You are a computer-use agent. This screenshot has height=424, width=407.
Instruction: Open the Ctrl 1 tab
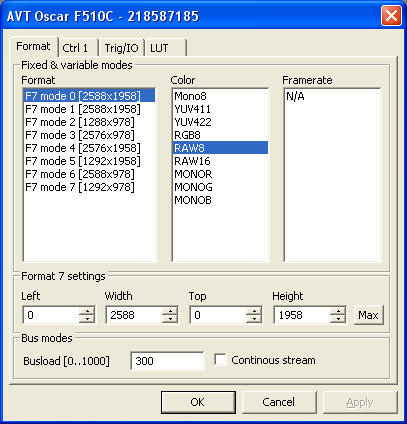coord(78,48)
